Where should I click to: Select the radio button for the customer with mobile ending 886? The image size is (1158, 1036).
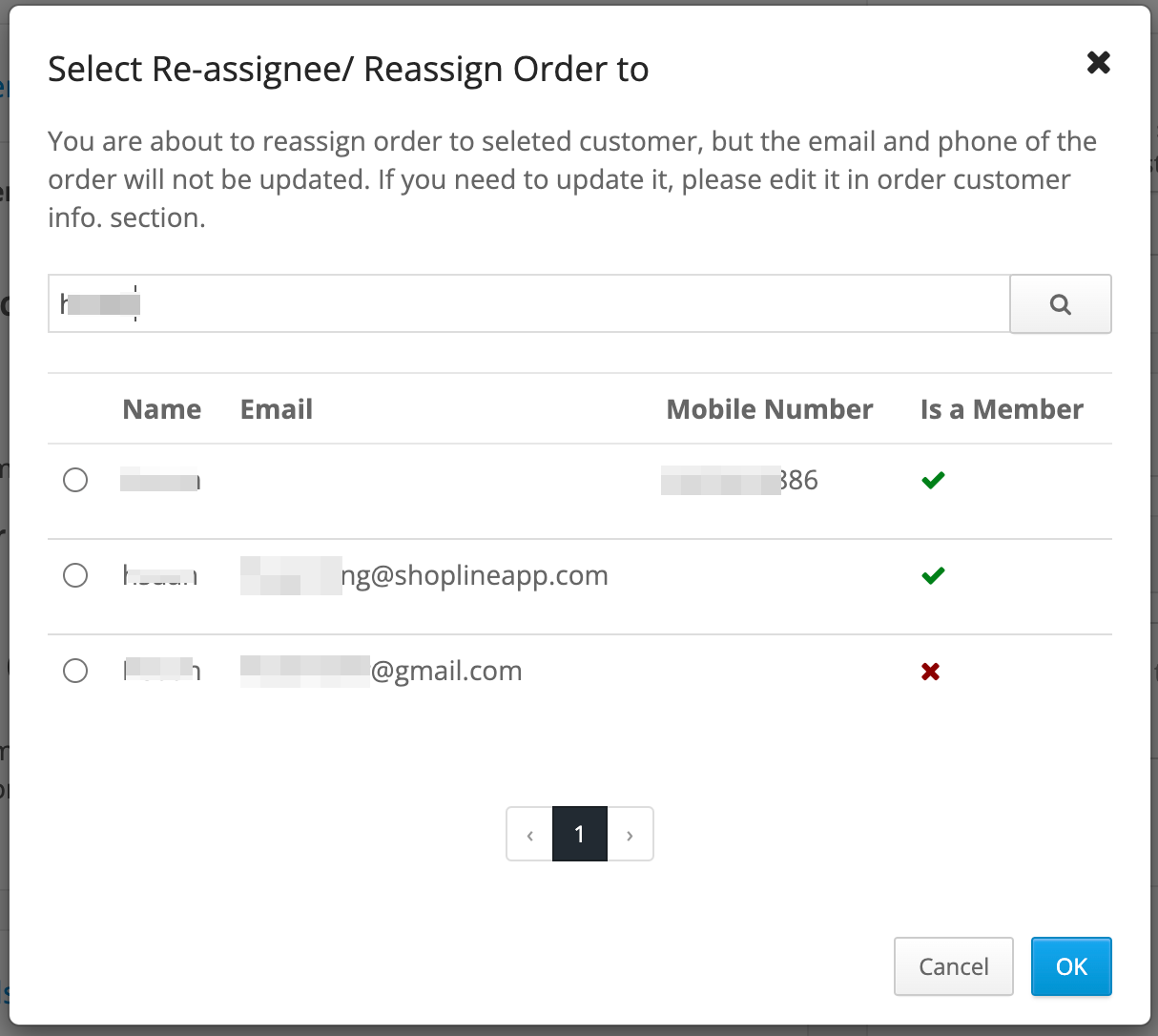tap(75, 480)
